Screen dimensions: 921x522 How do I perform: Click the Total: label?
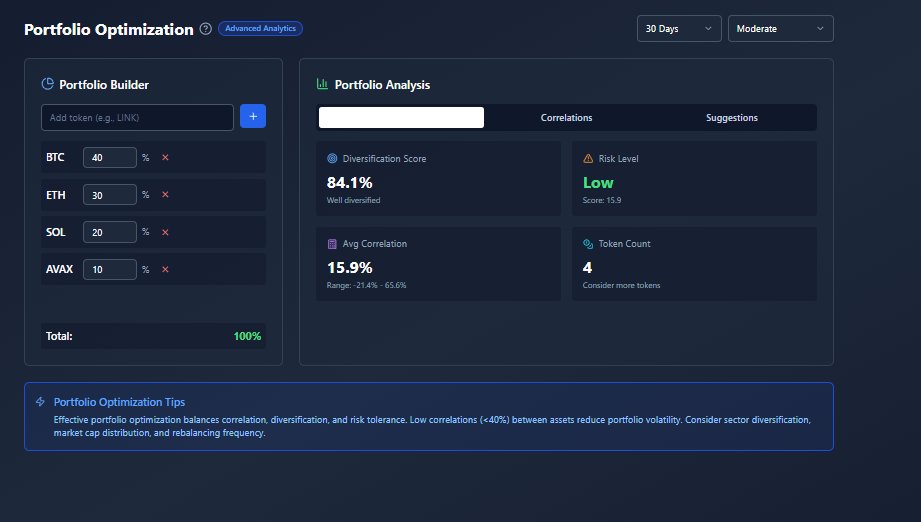(59, 336)
